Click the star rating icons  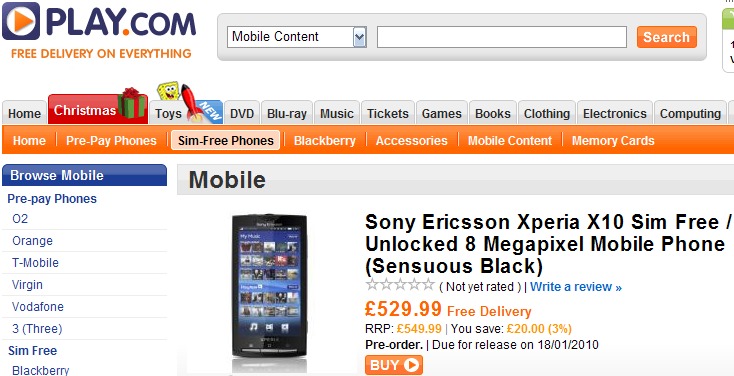pos(400,285)
